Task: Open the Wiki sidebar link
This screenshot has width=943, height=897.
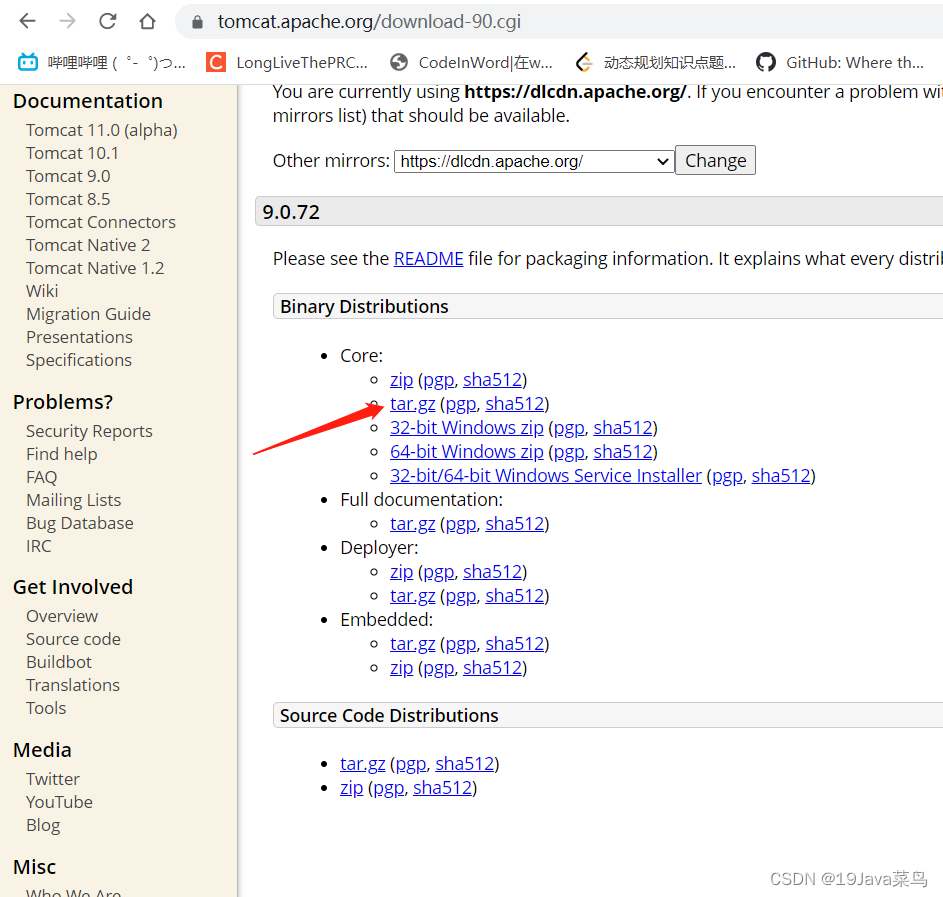Action: (42, 291)
